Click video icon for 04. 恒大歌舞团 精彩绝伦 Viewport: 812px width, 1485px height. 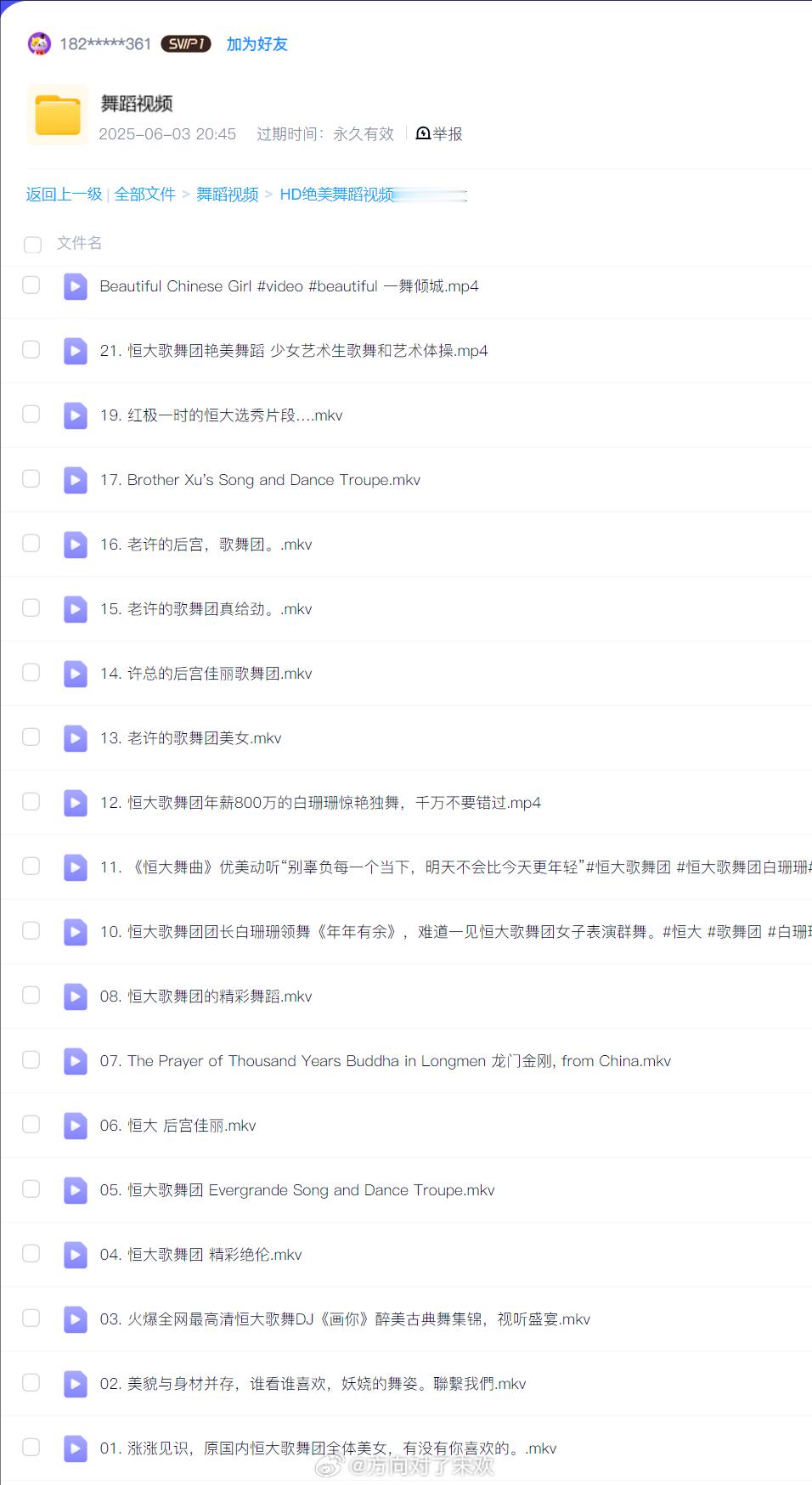(x=76, y=1255)
